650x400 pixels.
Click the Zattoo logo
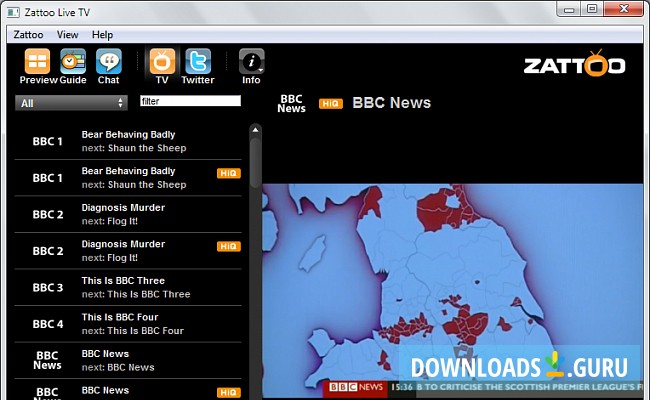574,64
